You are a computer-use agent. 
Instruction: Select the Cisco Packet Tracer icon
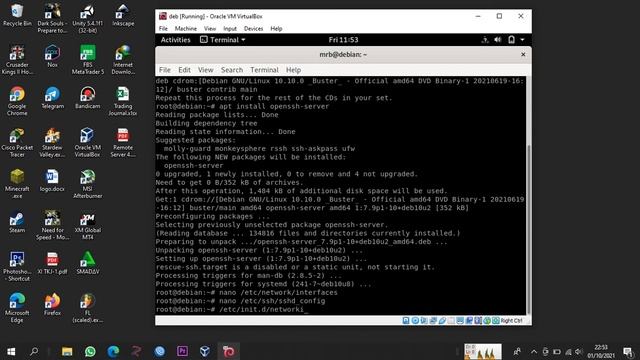click(x=17, y=143)
